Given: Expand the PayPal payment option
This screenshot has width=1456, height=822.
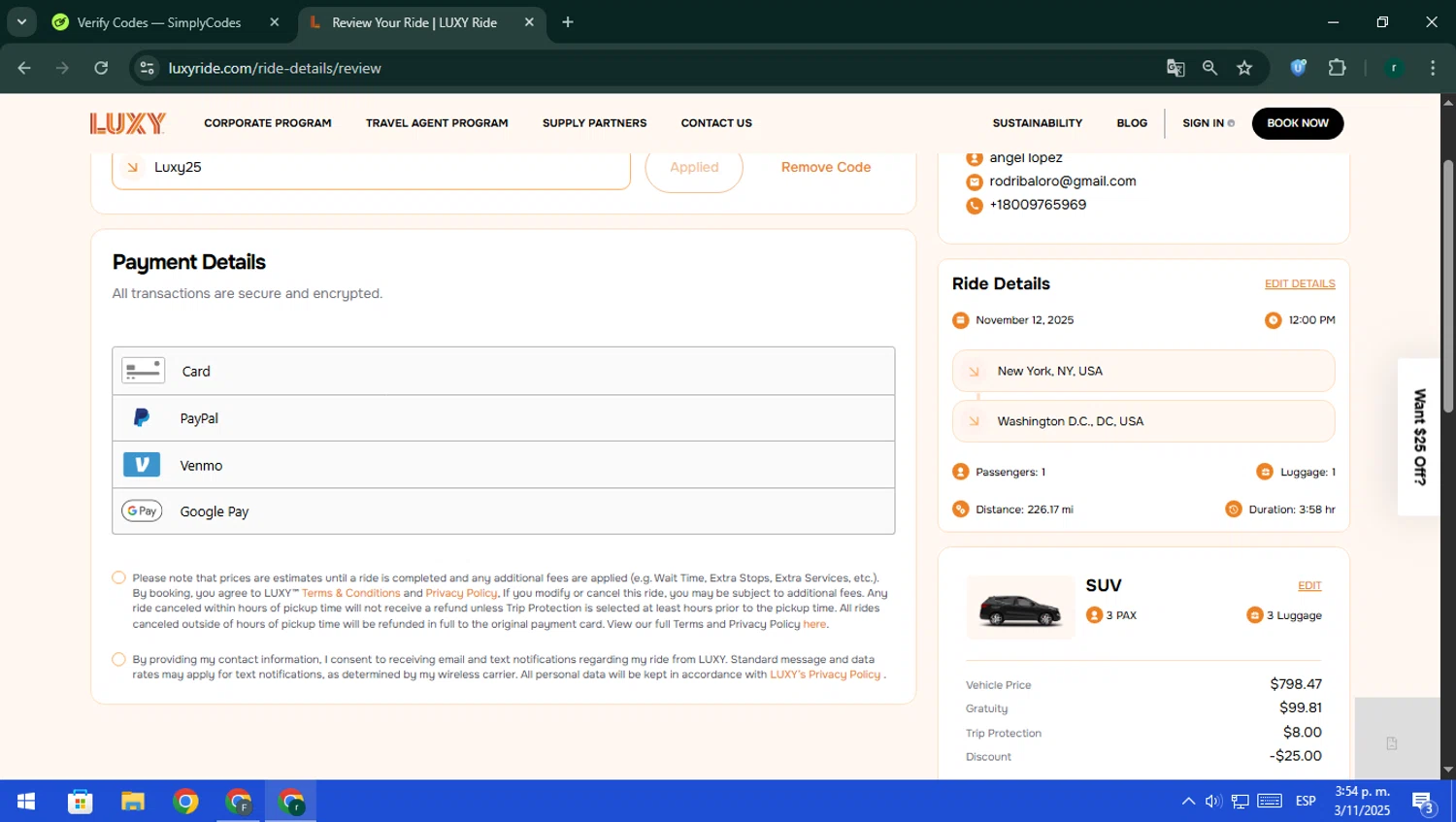Looking at the screenshot, I should coord(503,418).
